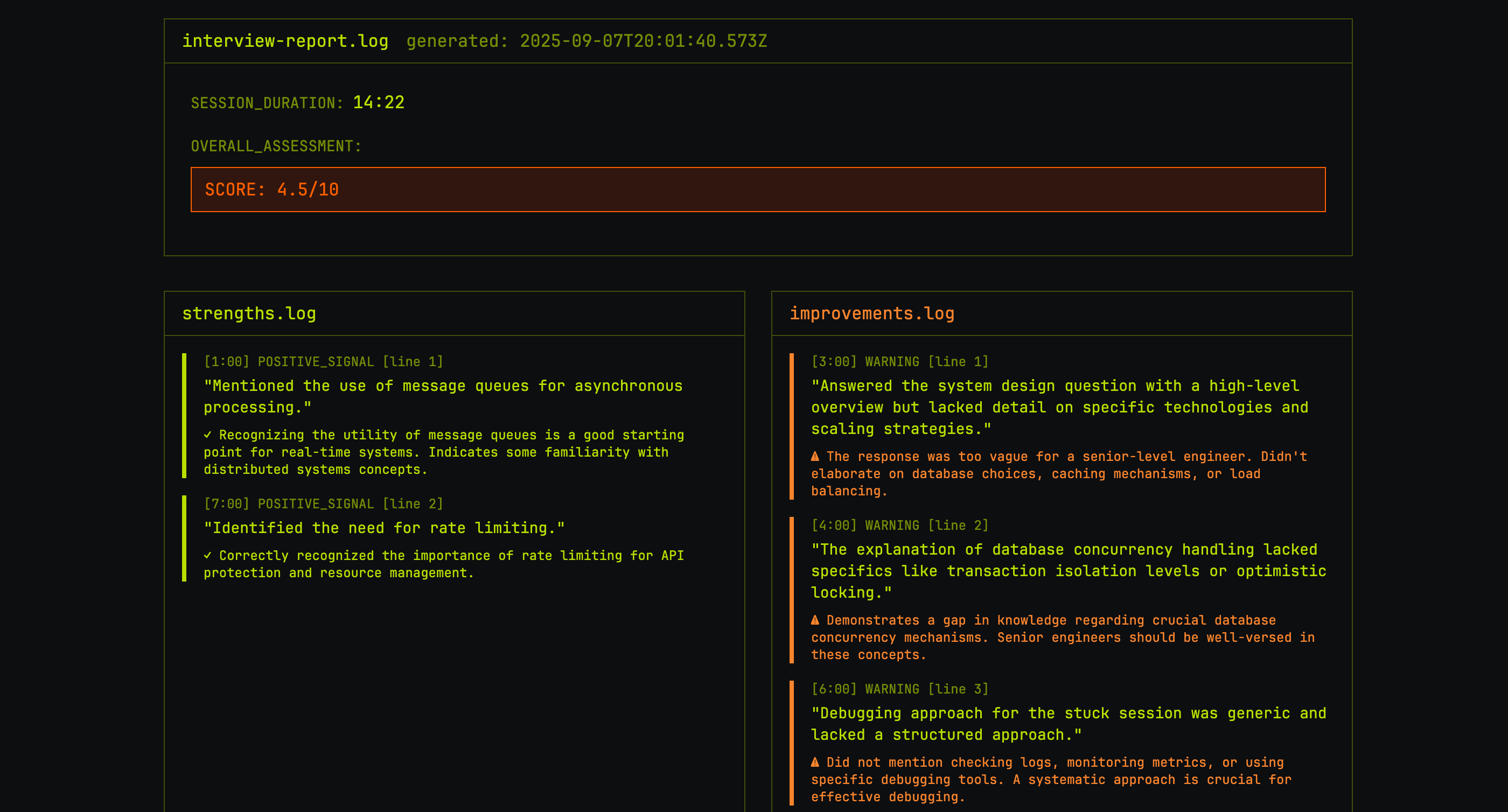
Task: Open the strengths.log panel header
Action: tap(249, 314)
